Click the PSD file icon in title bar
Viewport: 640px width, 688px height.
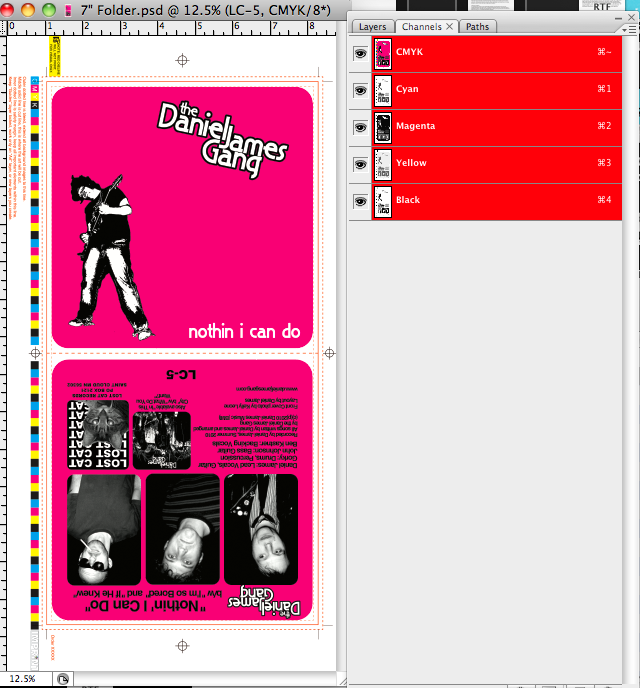67,9
